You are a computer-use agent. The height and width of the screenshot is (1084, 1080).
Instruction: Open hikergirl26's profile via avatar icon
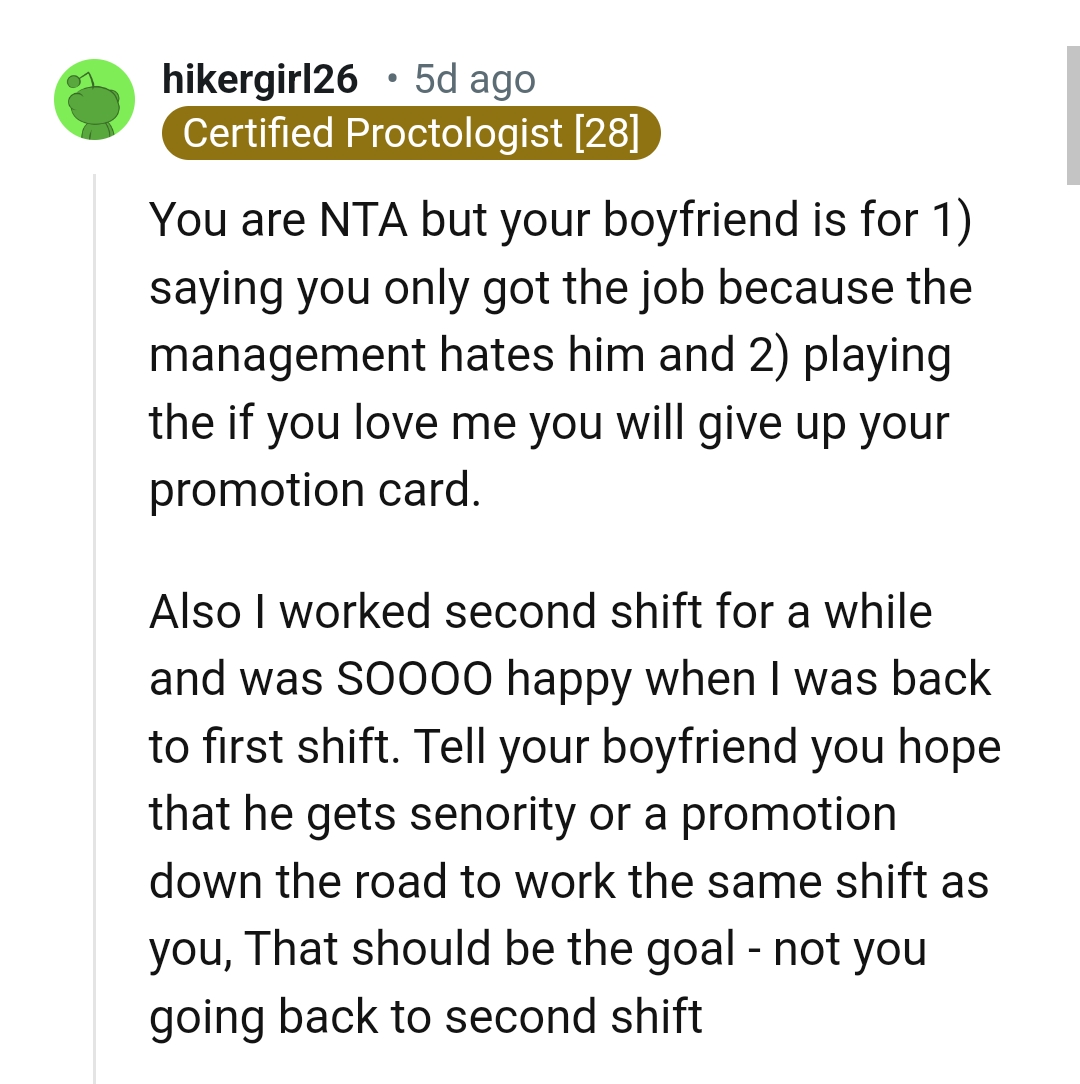point(94,98)
